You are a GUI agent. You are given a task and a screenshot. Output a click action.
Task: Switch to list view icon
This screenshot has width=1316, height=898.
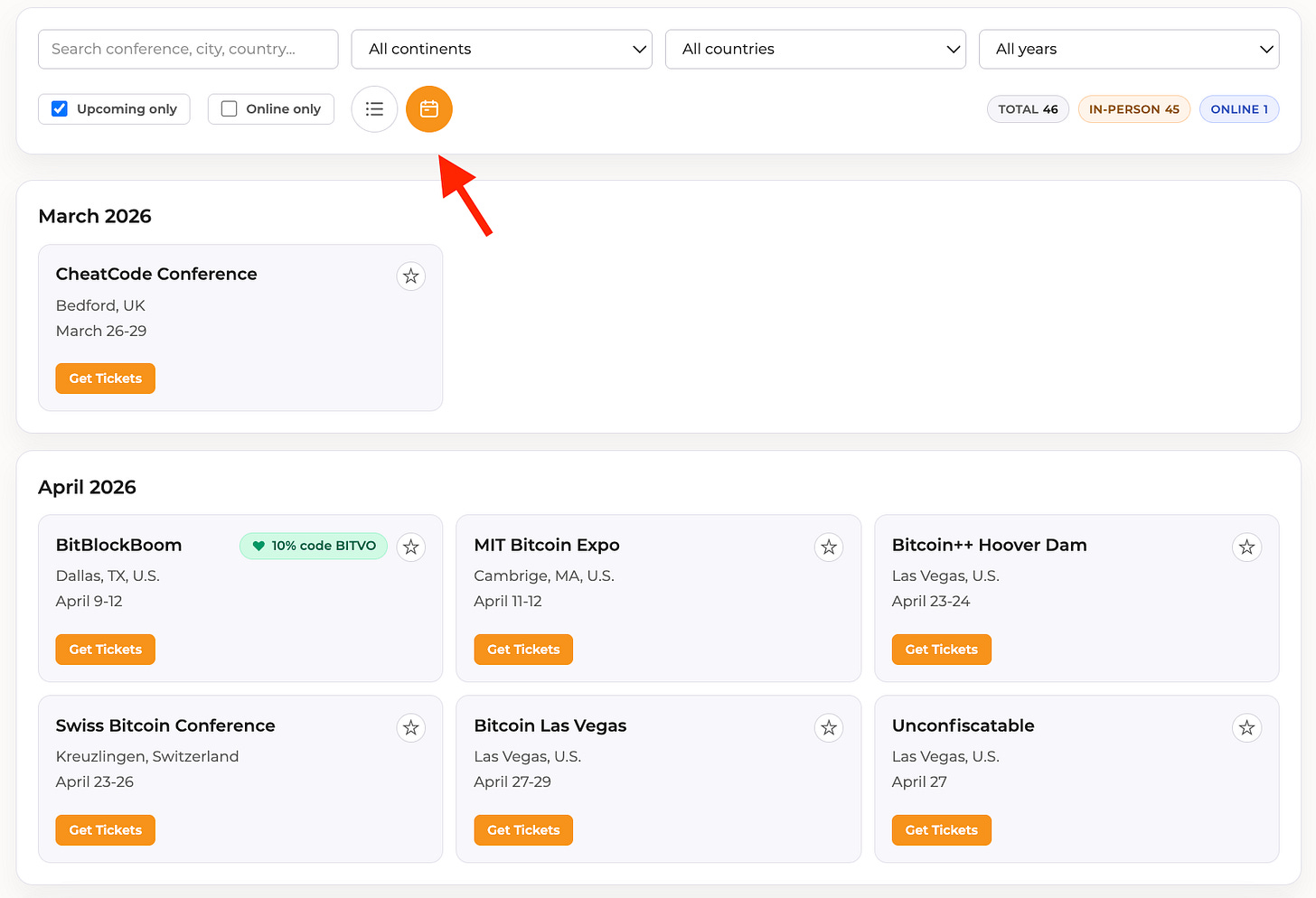(x=374, y=109)
